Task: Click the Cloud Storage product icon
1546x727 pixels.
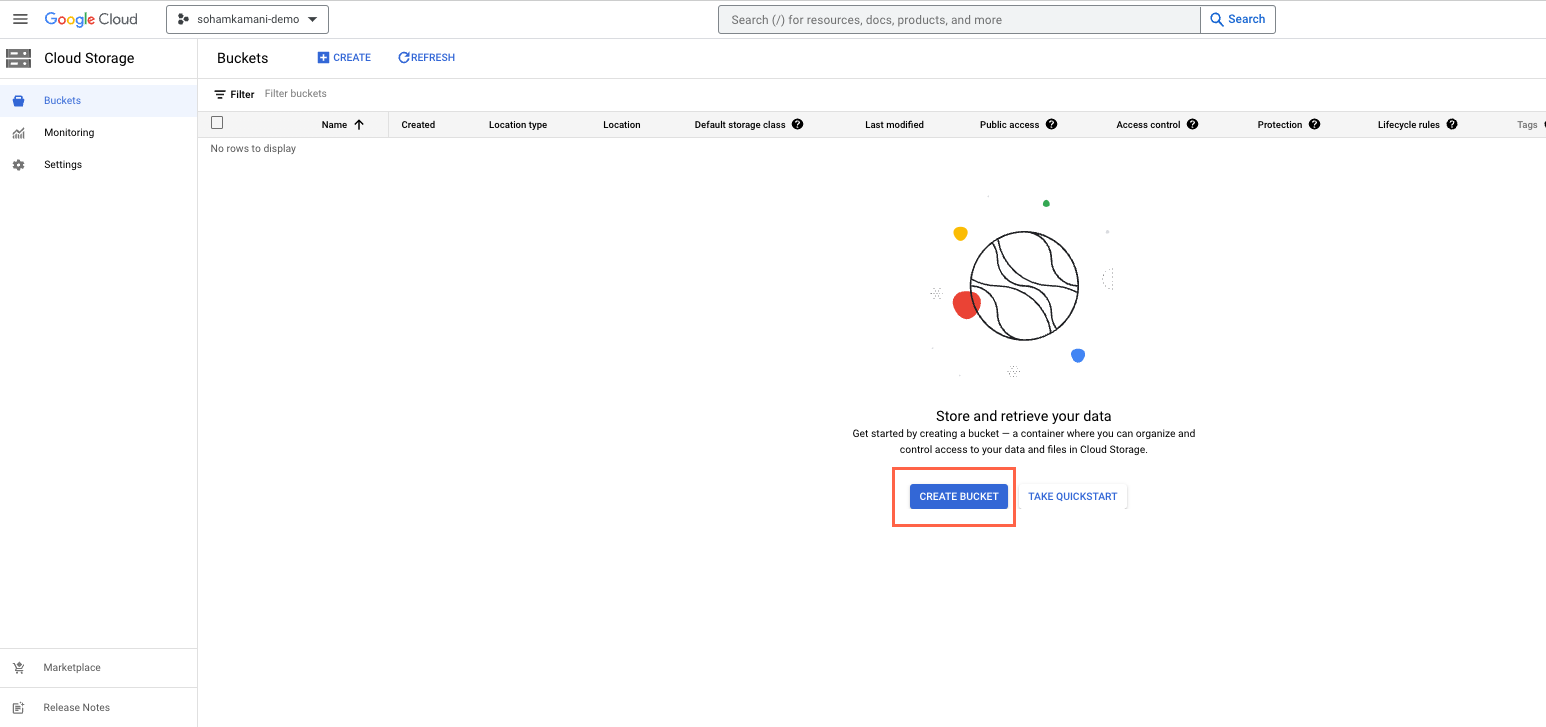Action: click(x=18, y=58)
